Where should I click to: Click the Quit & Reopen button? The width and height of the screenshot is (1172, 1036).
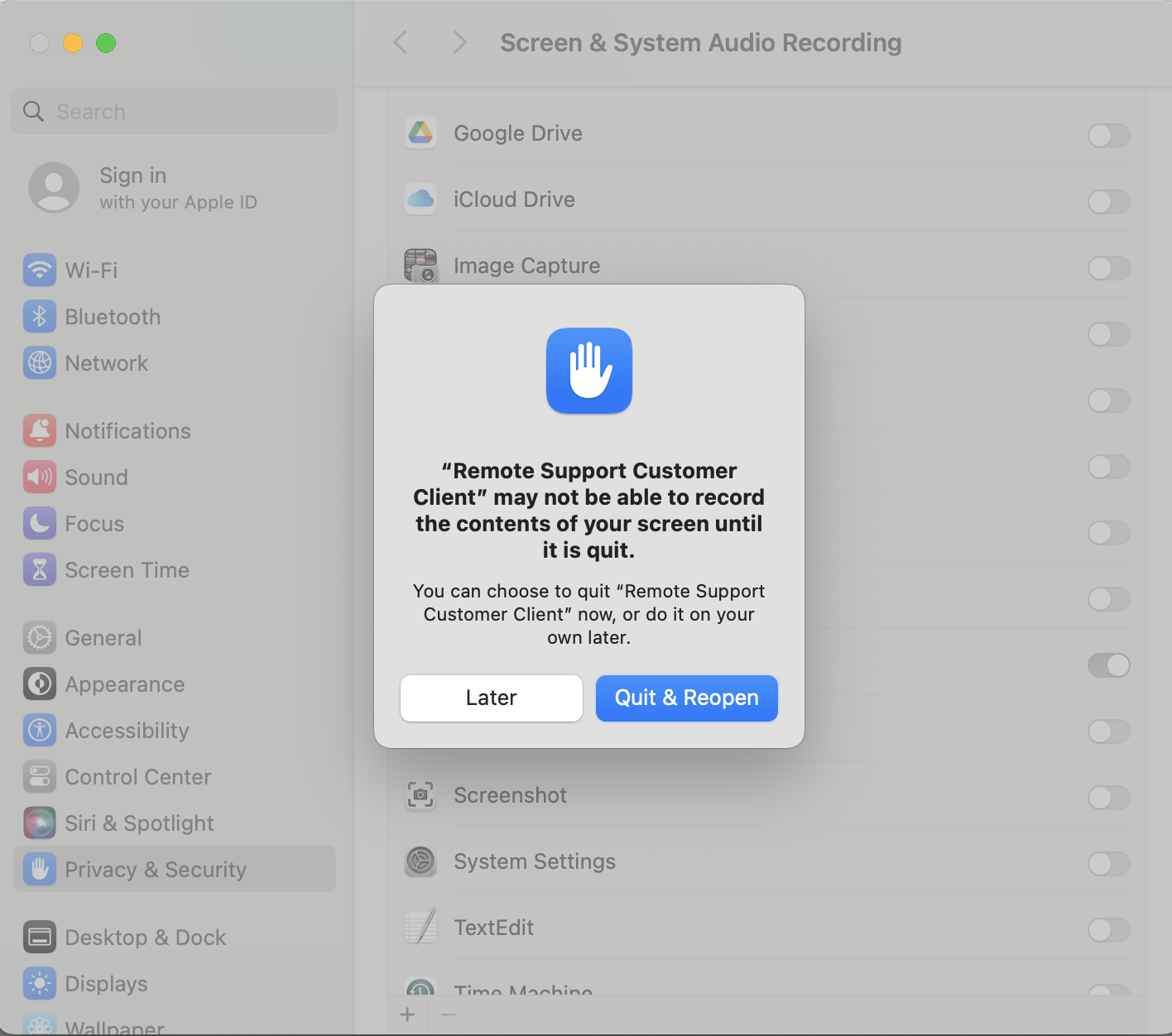point(686,698)
